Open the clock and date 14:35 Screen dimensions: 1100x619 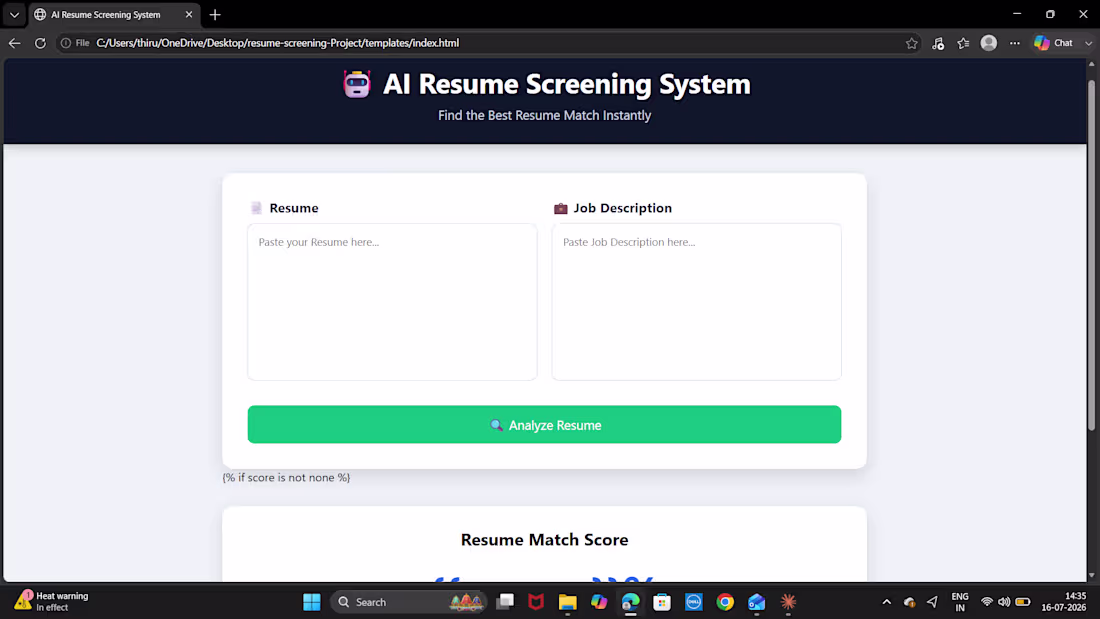(1064, 602)
